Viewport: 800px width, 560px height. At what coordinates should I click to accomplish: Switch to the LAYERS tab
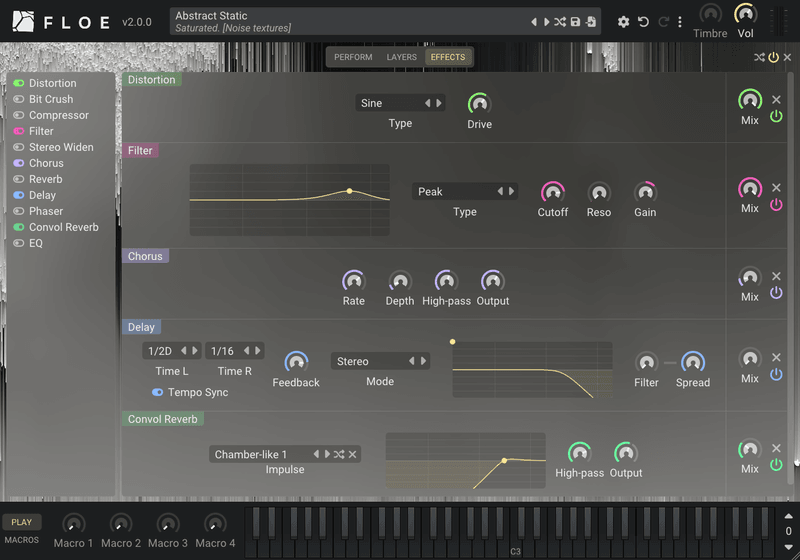coord(402,57)
